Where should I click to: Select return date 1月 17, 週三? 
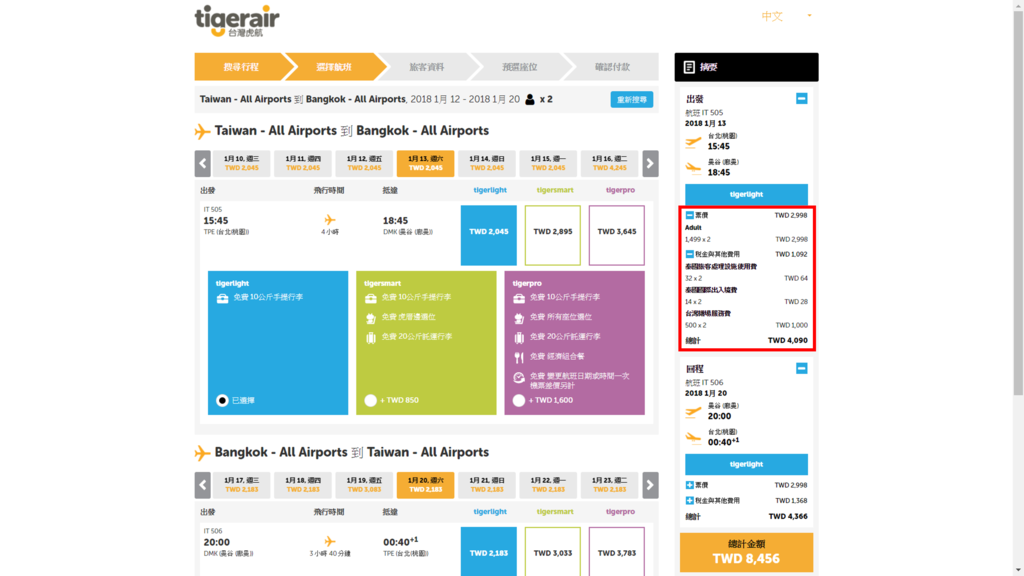point(242,485)
